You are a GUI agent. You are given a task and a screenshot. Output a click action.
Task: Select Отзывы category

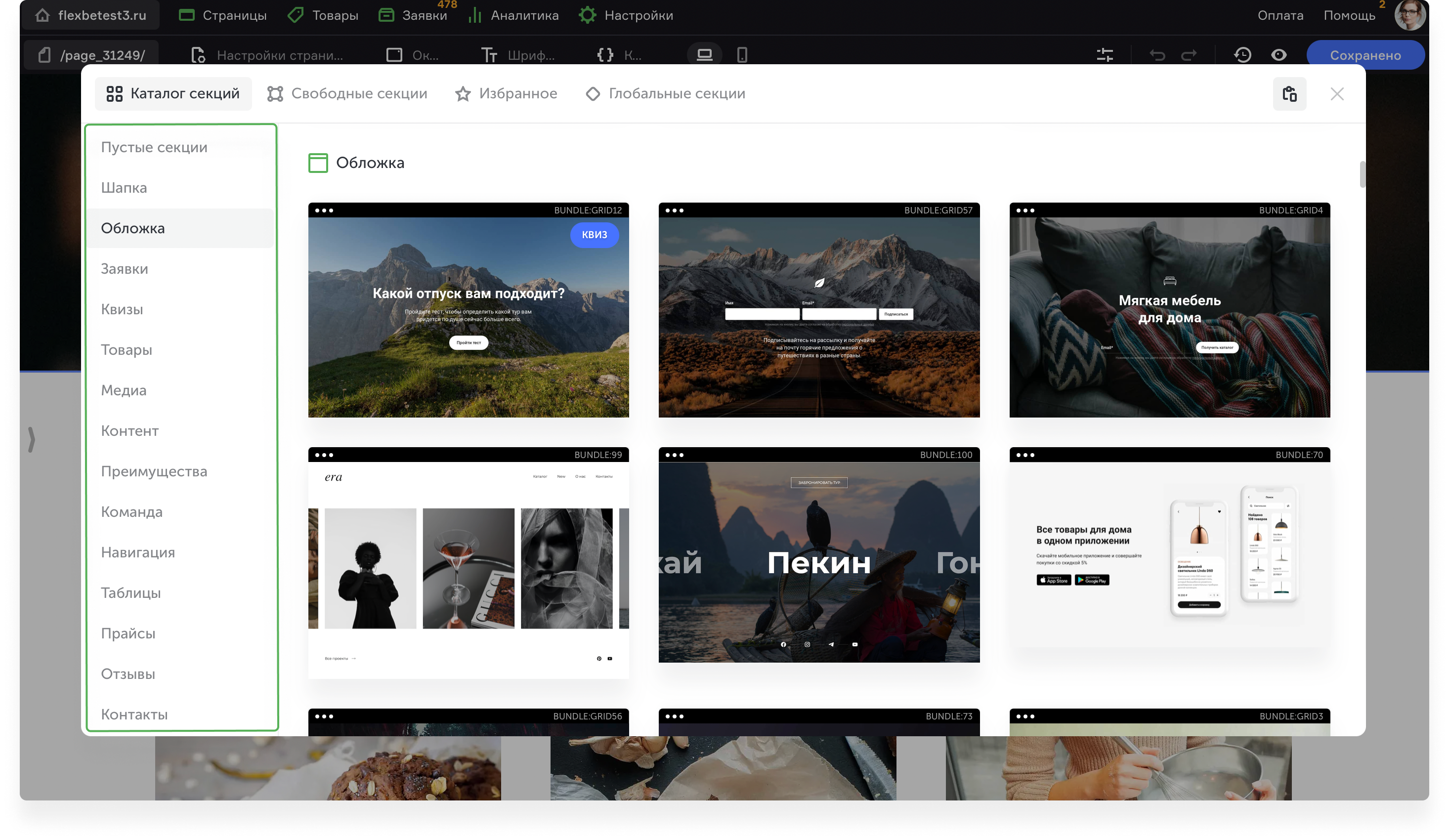point(128,674)
